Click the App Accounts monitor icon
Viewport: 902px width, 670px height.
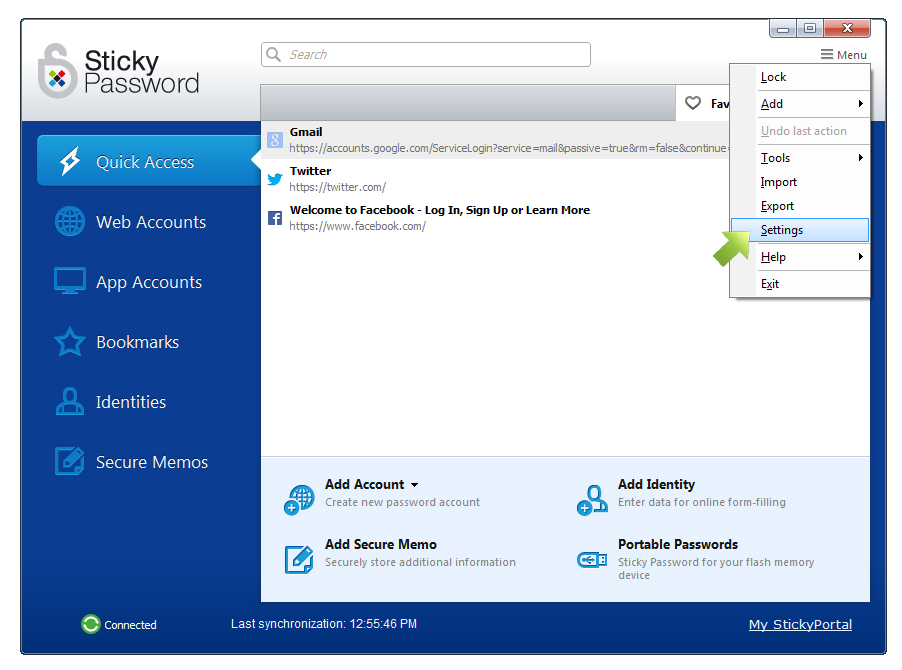coord(70,281)
